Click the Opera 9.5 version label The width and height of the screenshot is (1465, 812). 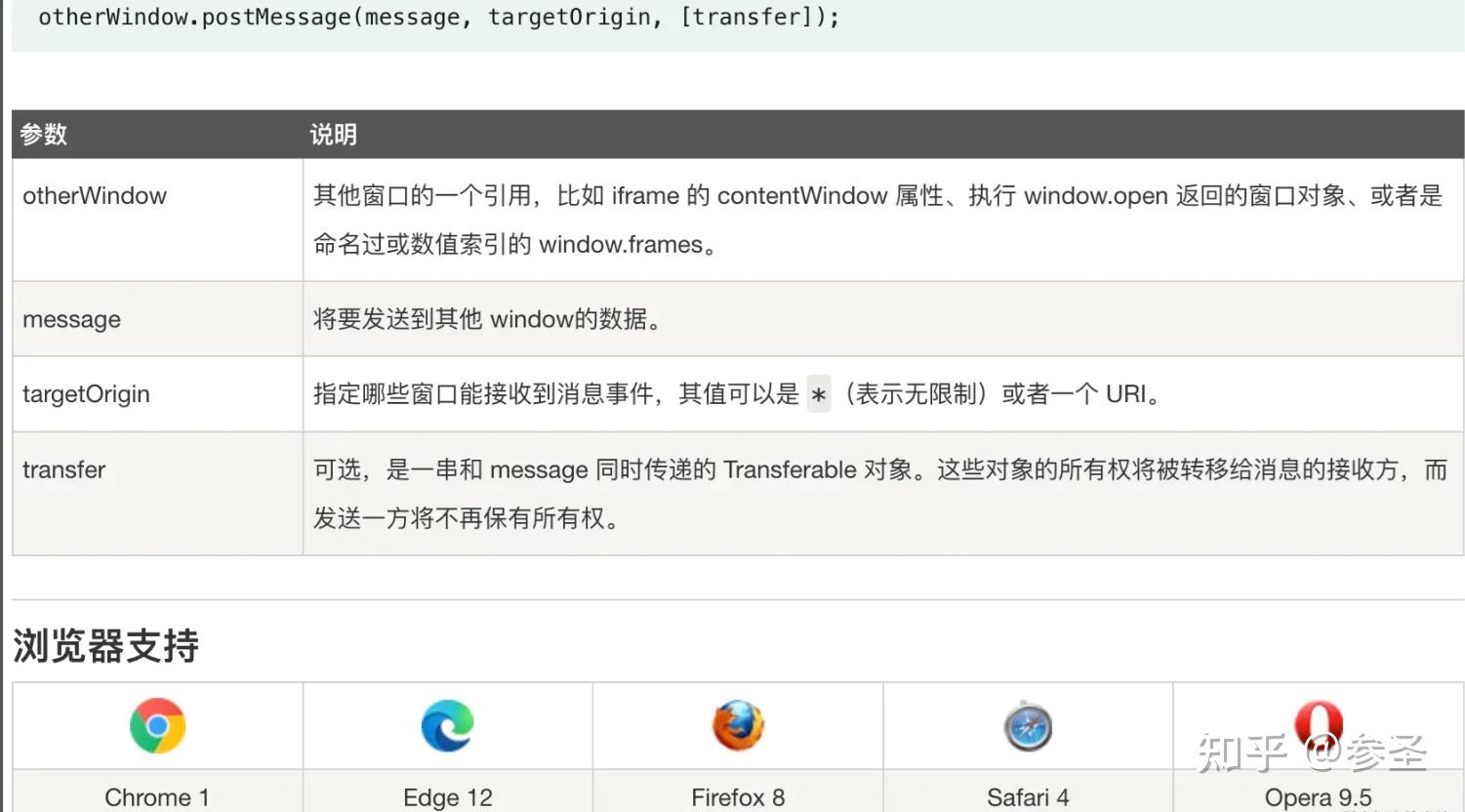point(1319,796)
